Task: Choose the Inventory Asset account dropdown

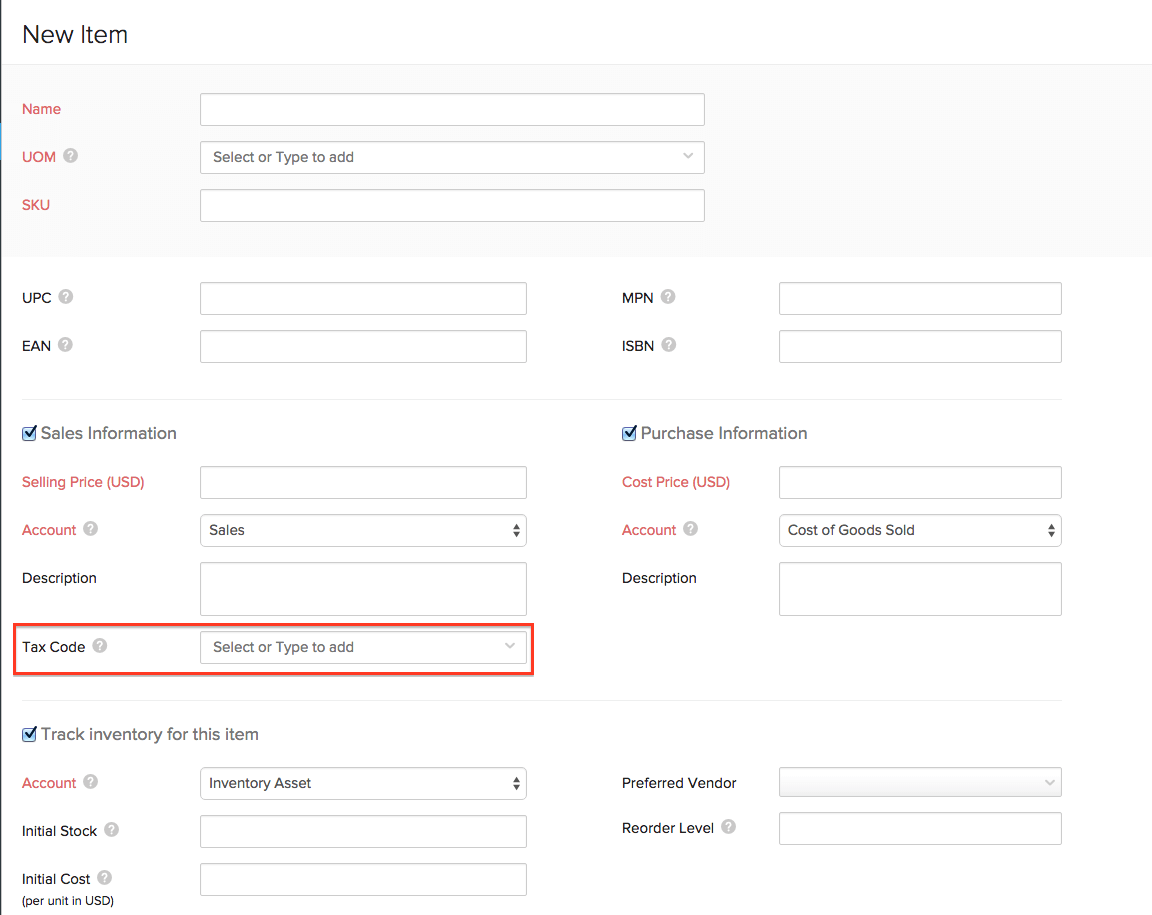Action: tap(363, 783)
